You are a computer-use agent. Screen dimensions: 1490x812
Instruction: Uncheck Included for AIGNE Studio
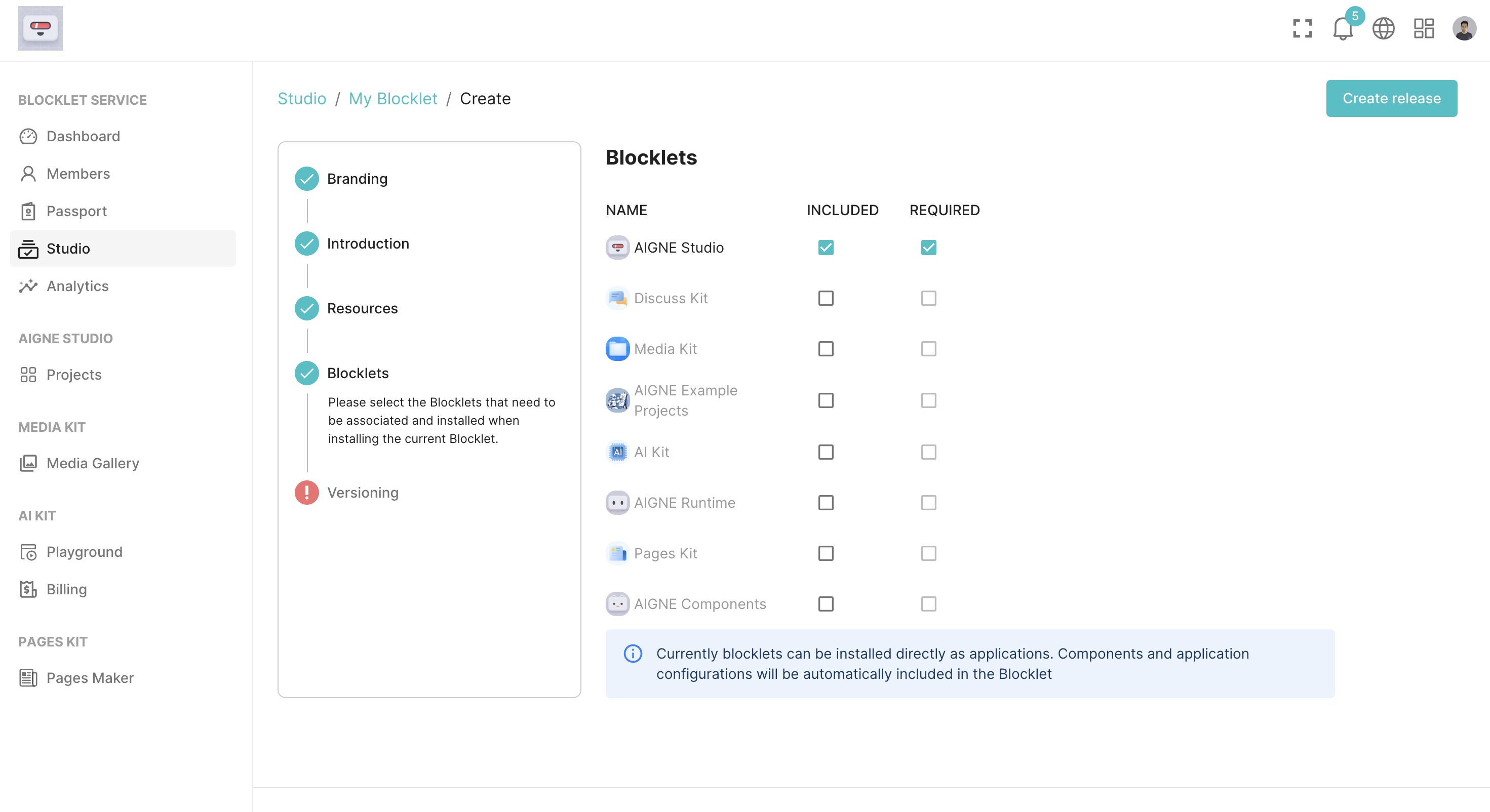click(826, 248)
